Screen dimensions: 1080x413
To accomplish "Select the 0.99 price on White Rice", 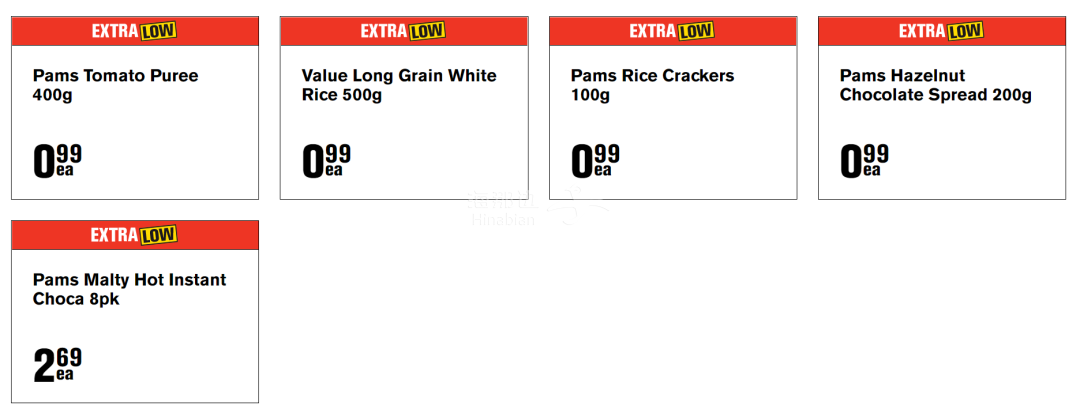I will click(x=326, y=162).
